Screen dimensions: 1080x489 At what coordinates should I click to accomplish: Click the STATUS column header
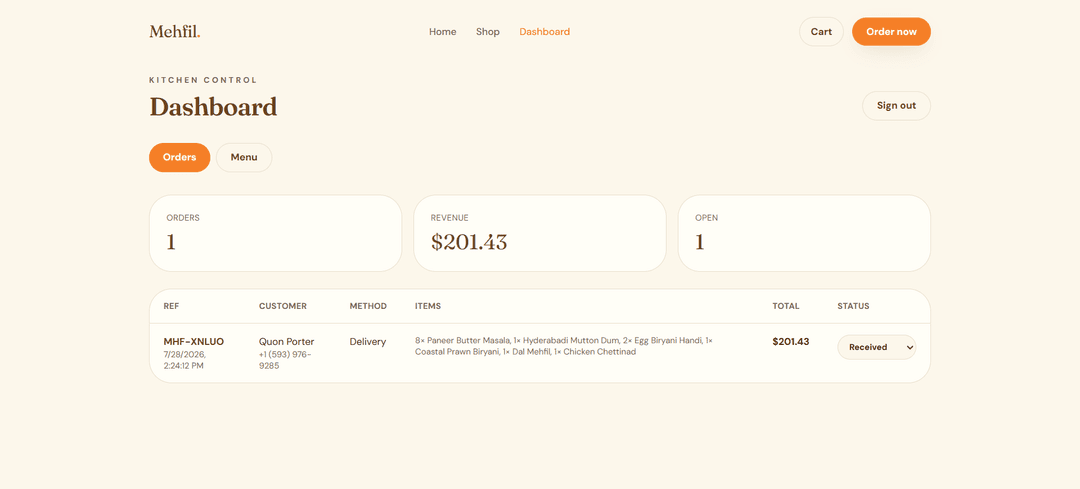(x=853, y=306)
